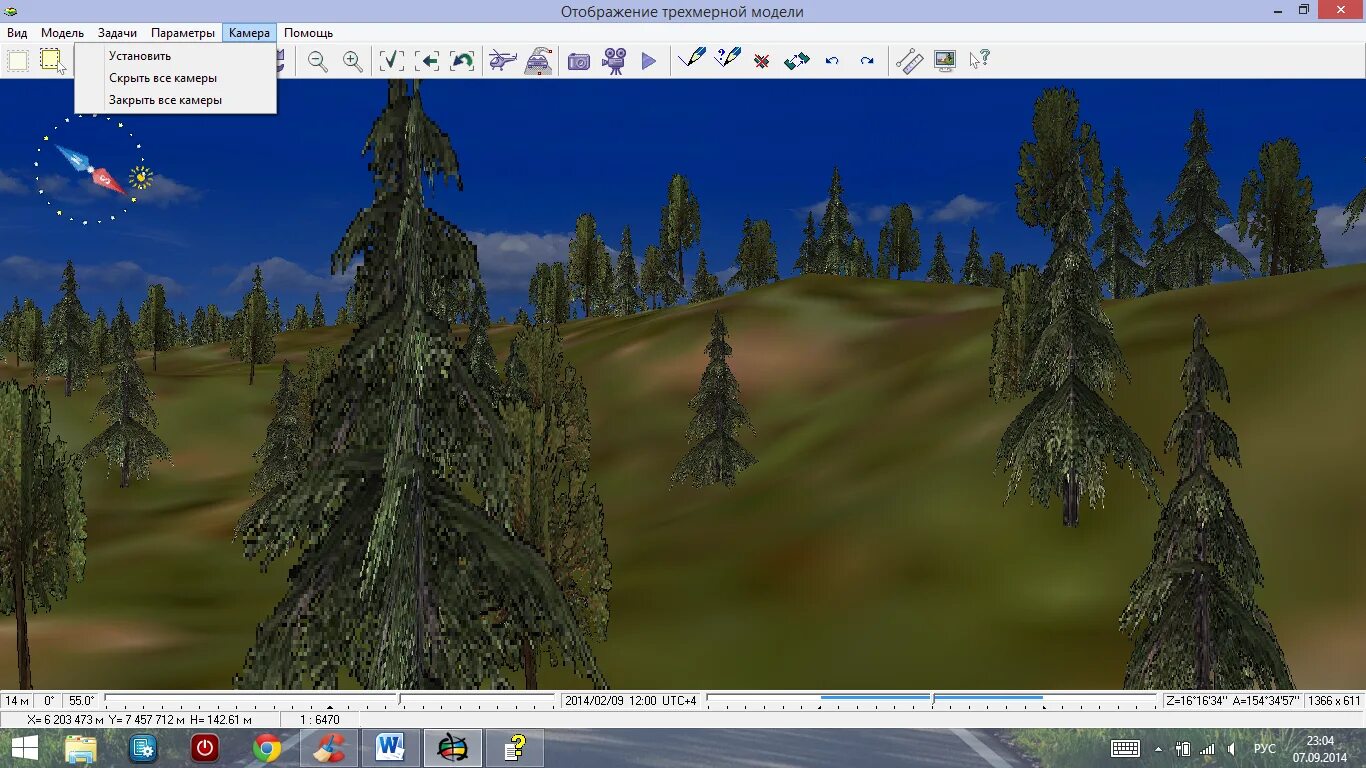Open the touch keyboard from the system tray
1366x768 pixels.
pyautogui.click(x=1125, y=748)
